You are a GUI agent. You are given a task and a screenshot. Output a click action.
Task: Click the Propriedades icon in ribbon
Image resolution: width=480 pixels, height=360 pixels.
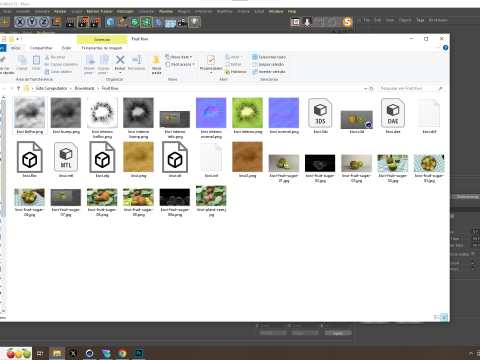(x=211, y=63)
